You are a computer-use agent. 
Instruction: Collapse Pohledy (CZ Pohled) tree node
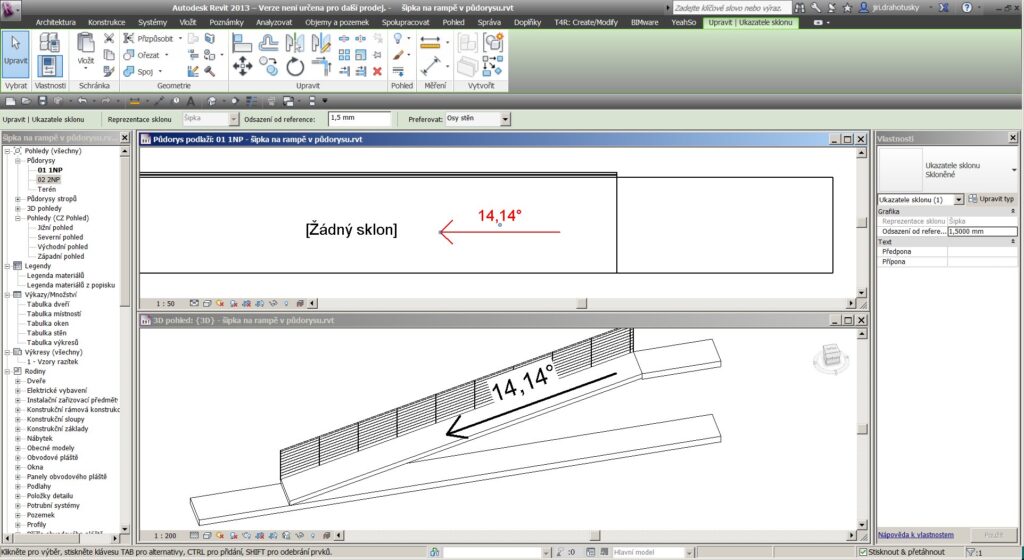(18, 218)
